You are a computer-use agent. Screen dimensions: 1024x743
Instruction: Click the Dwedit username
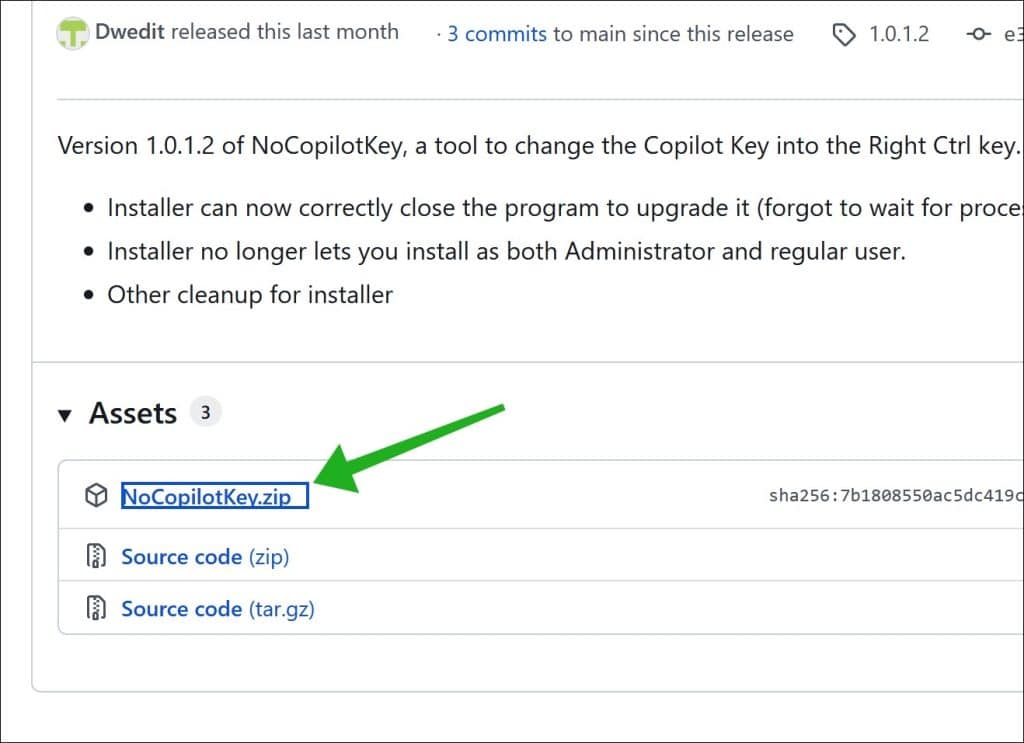(x=128, y=32)
